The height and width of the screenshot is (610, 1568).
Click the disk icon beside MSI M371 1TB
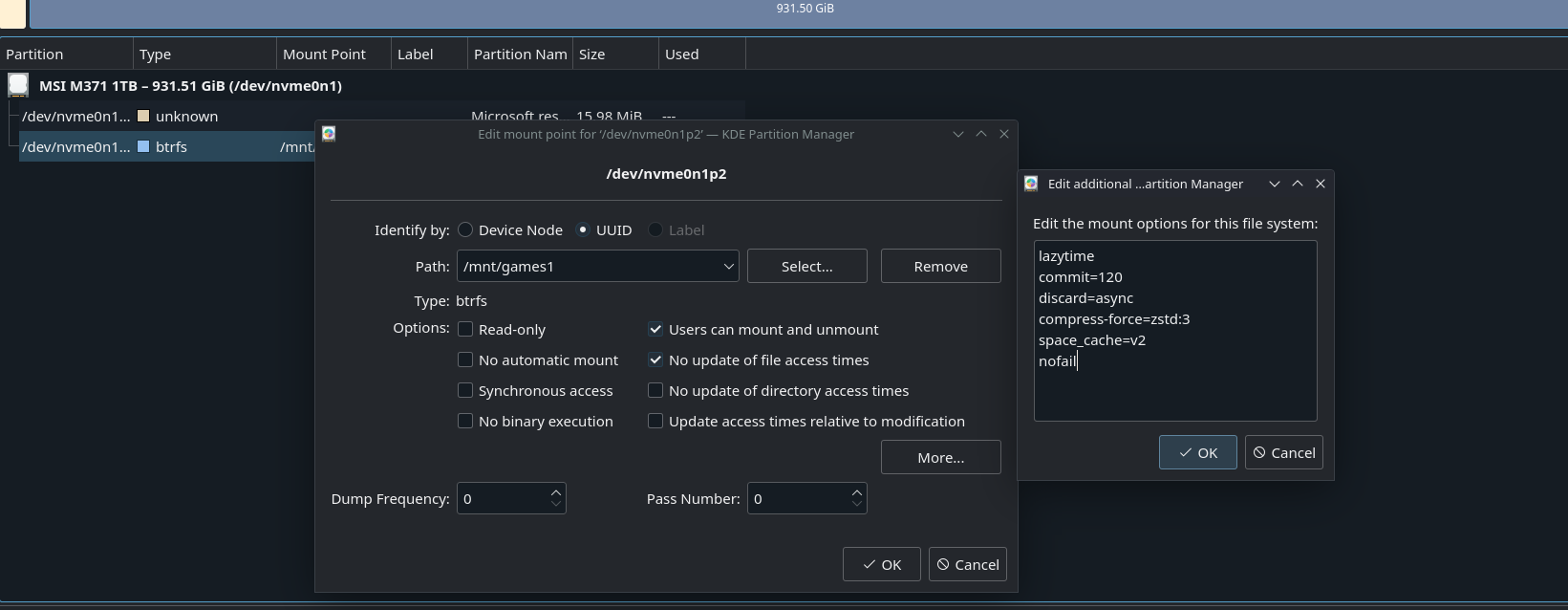18,85
